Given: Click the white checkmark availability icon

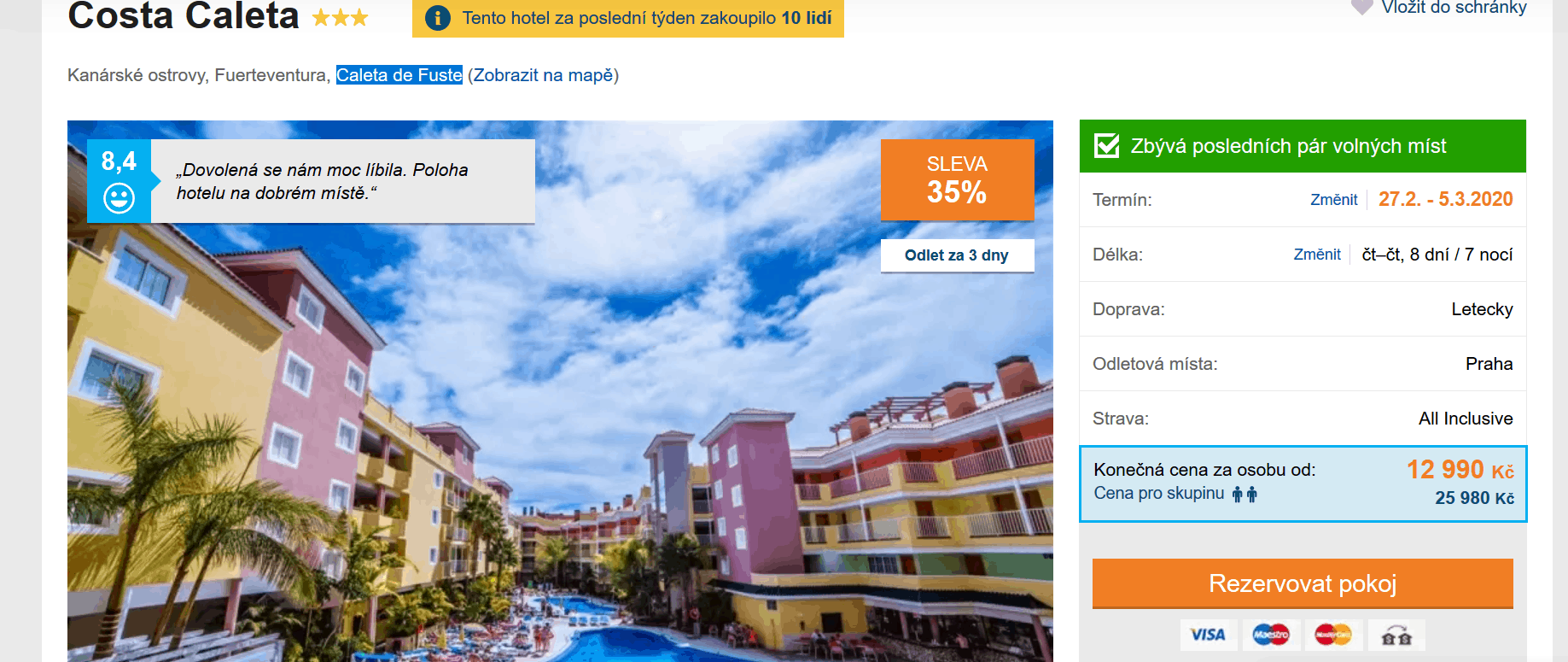Looking at the screenshot, I should (1107, 145).
